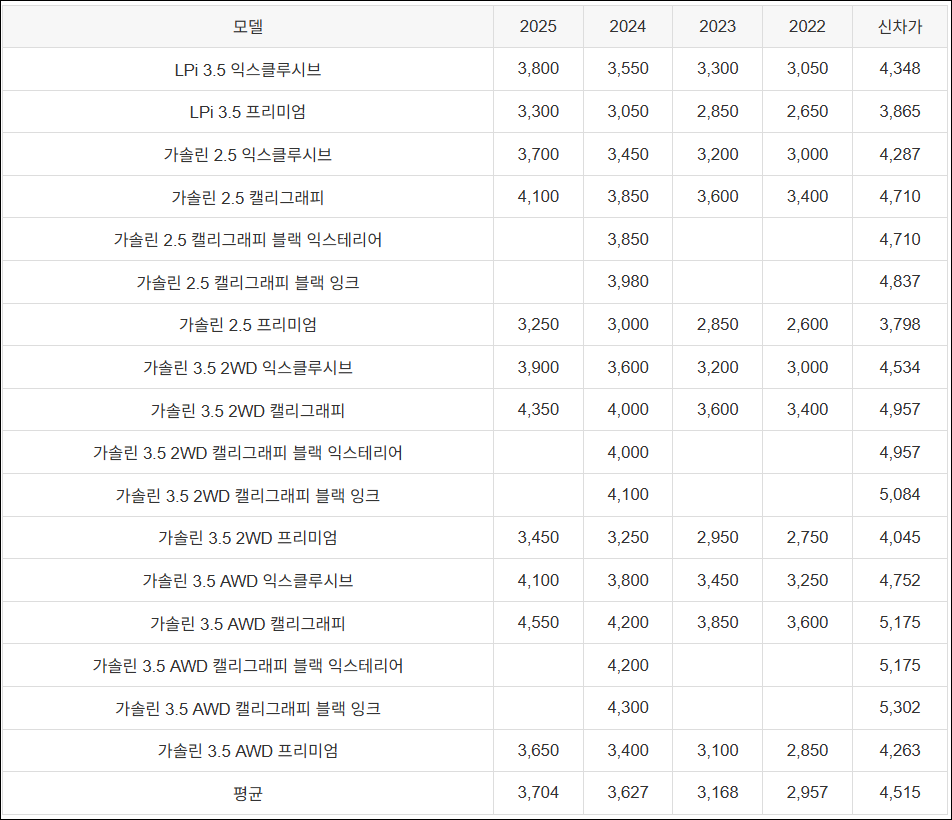Image resolution: width=952 pixels, height=820 pixels.
Task: Click average 2025 value 3,704
Action: (538, 792)
